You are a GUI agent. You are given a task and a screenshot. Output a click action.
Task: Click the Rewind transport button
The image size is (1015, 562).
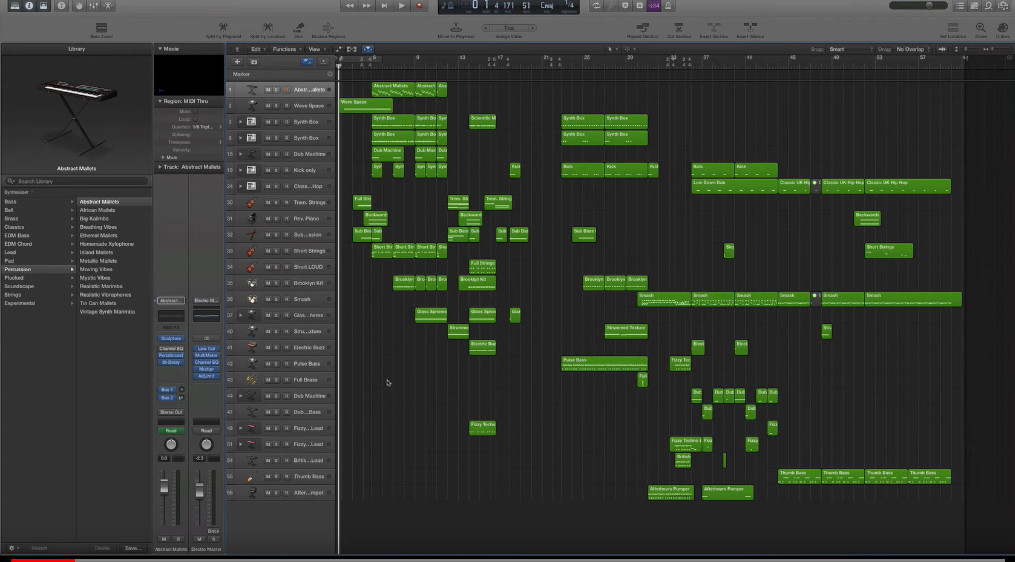(349, 6)
